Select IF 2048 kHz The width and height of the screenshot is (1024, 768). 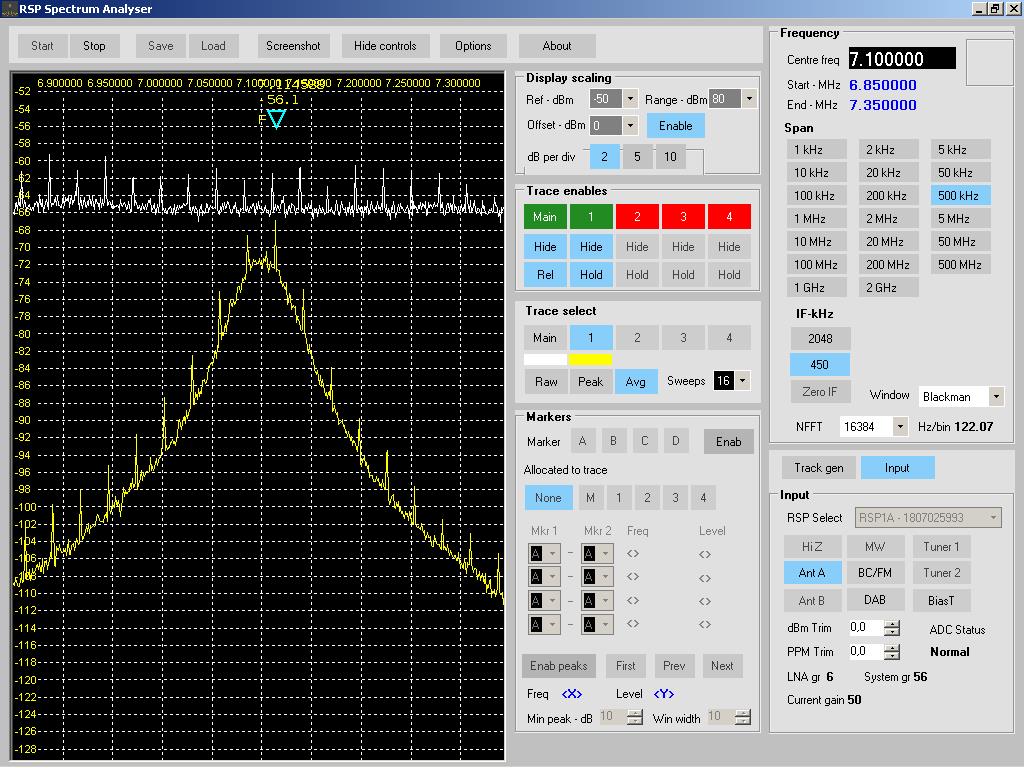[x=820, y=338]
